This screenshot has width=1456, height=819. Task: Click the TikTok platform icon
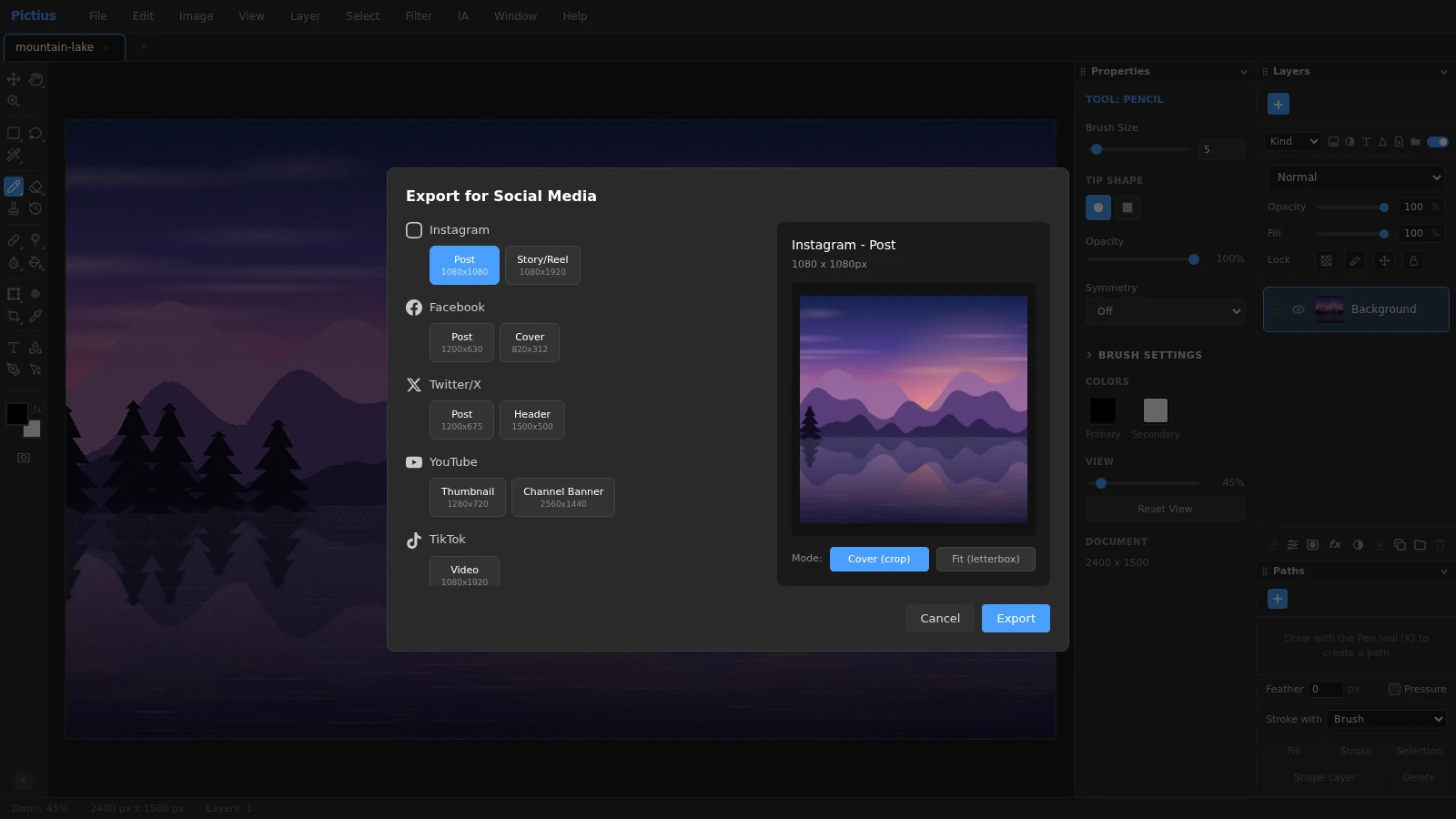tap(414, 540)
